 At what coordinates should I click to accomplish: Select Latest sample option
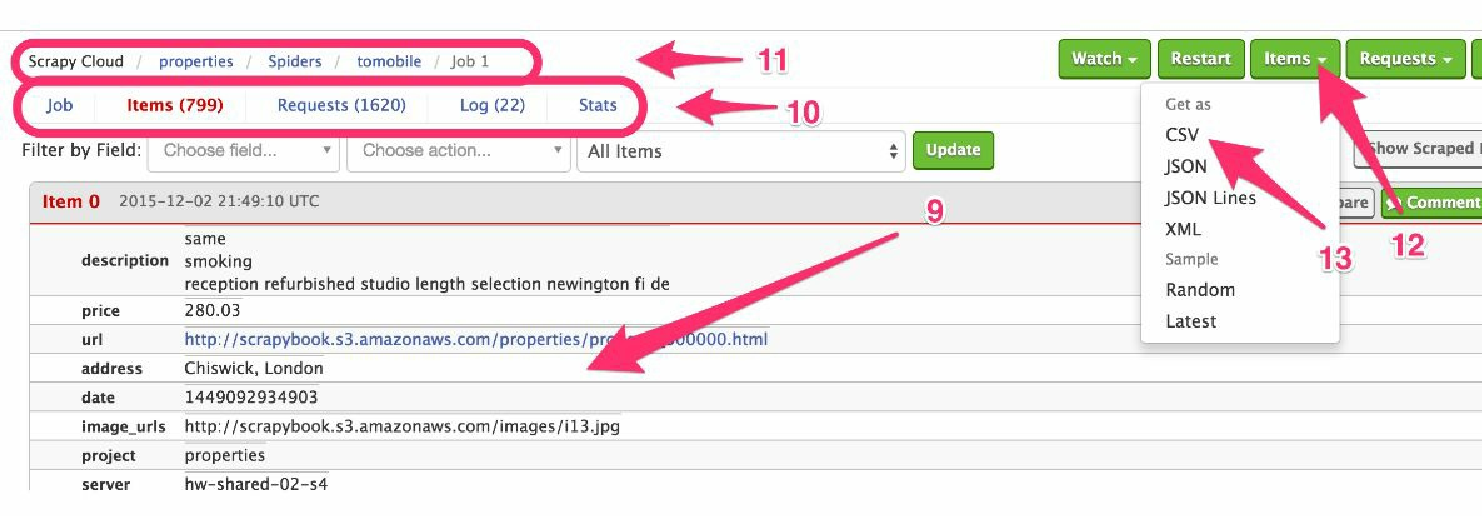[x=1191, y=321]
